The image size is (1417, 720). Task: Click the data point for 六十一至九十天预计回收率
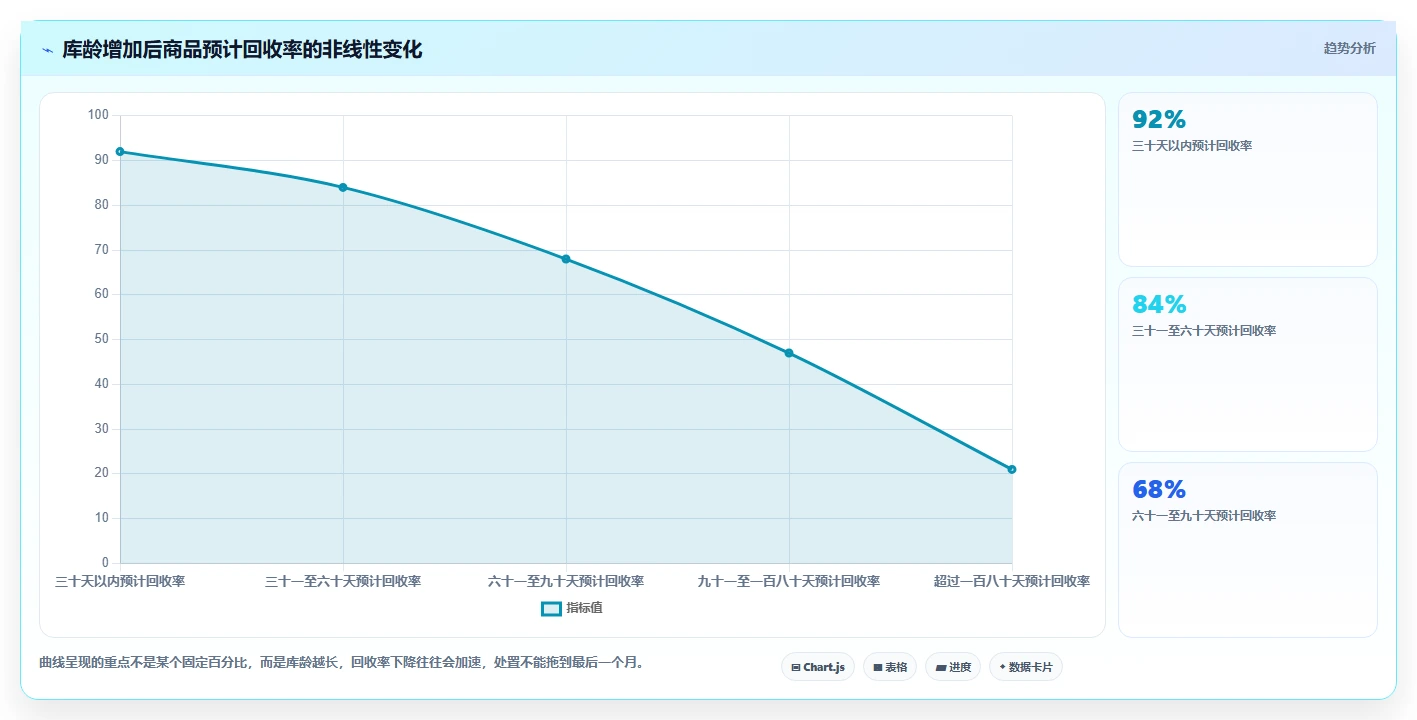(566, 259)
